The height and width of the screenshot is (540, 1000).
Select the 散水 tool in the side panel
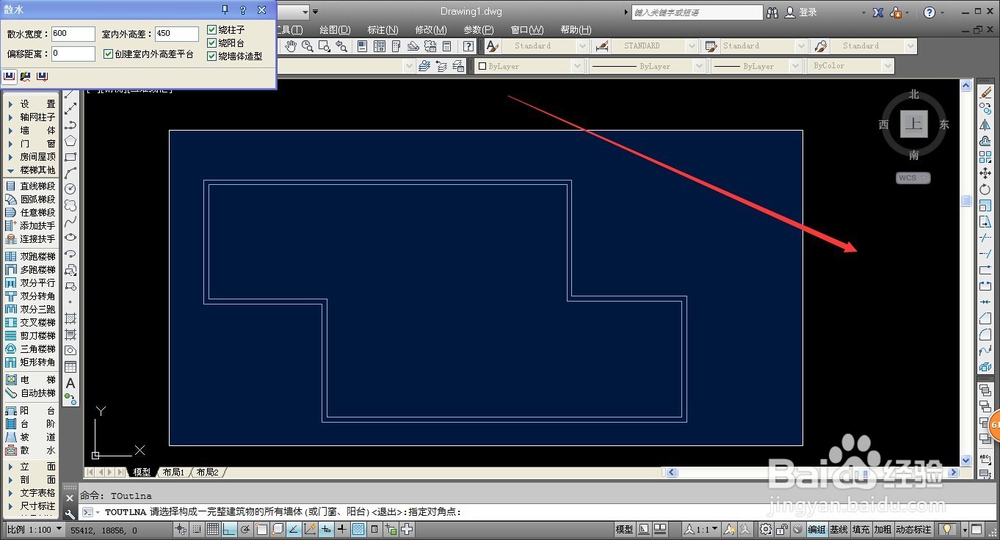click(31, 450)
